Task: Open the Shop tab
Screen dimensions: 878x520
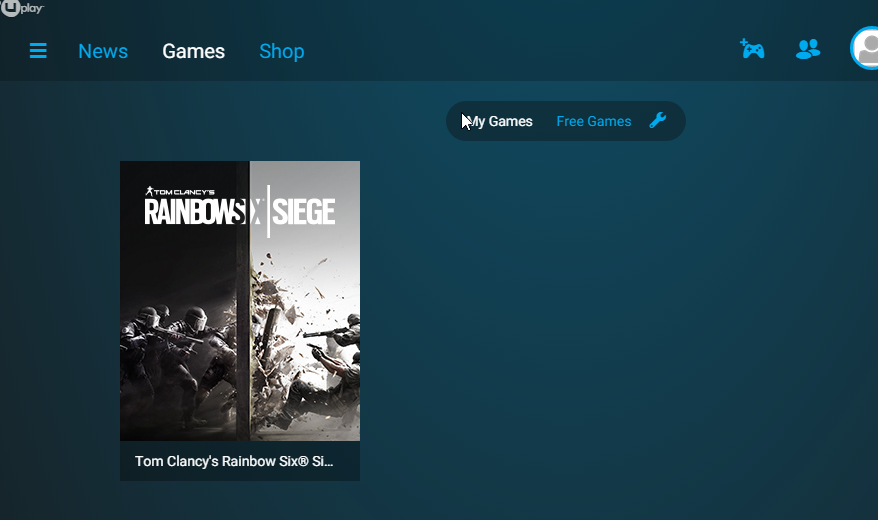Action: coord(282,51)
